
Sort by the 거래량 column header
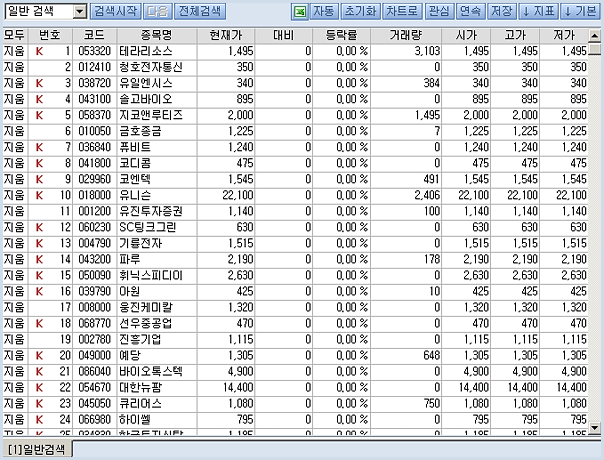pyautogui.click(x=406, y=35)
